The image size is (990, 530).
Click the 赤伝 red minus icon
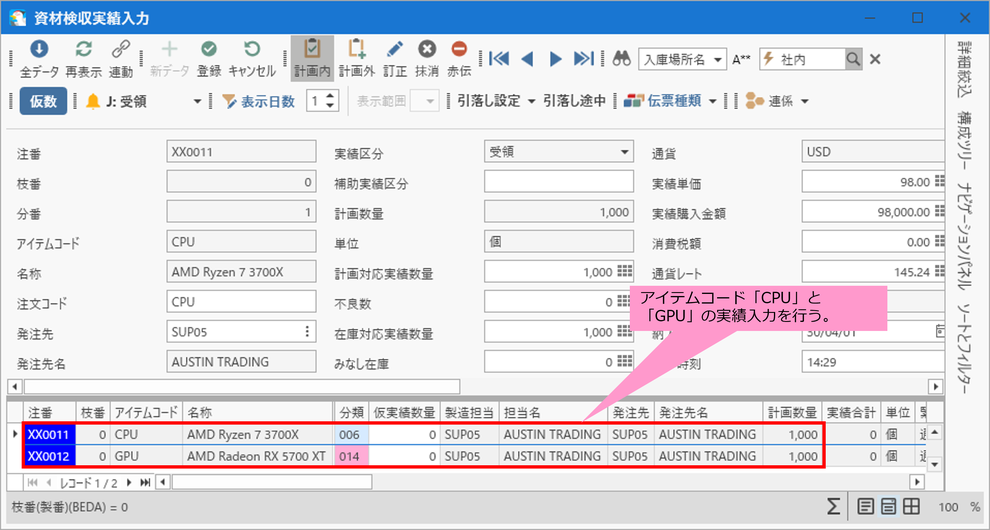(x=459, y=50)
